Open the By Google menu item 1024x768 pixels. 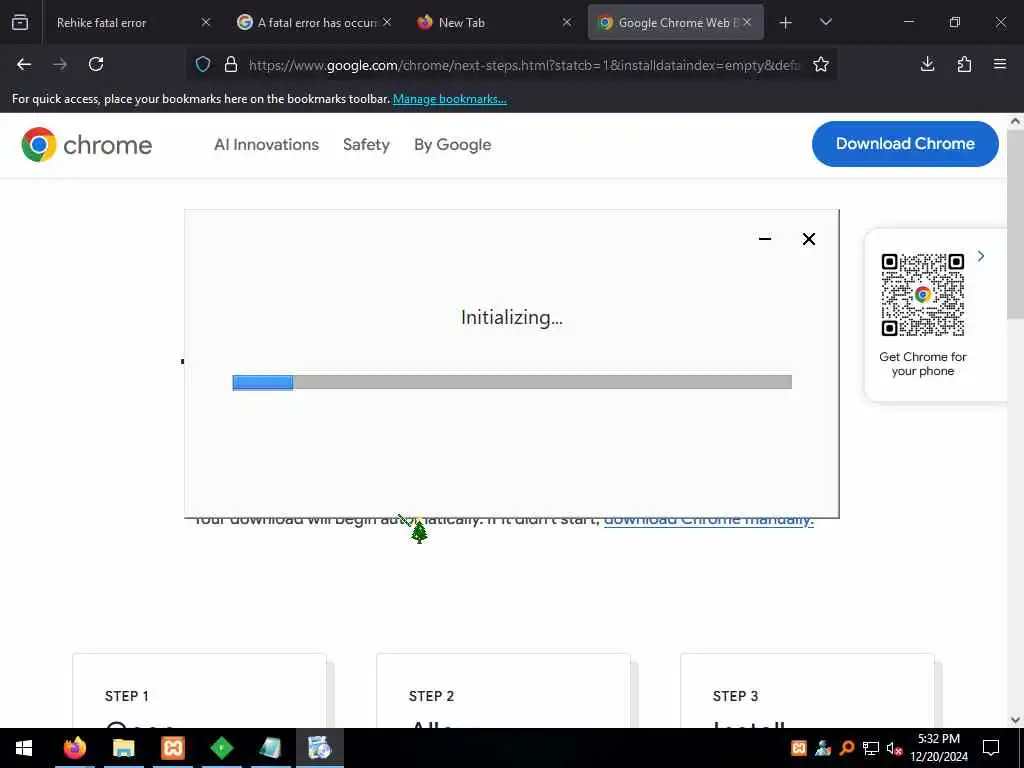click(x=453, y=144)
